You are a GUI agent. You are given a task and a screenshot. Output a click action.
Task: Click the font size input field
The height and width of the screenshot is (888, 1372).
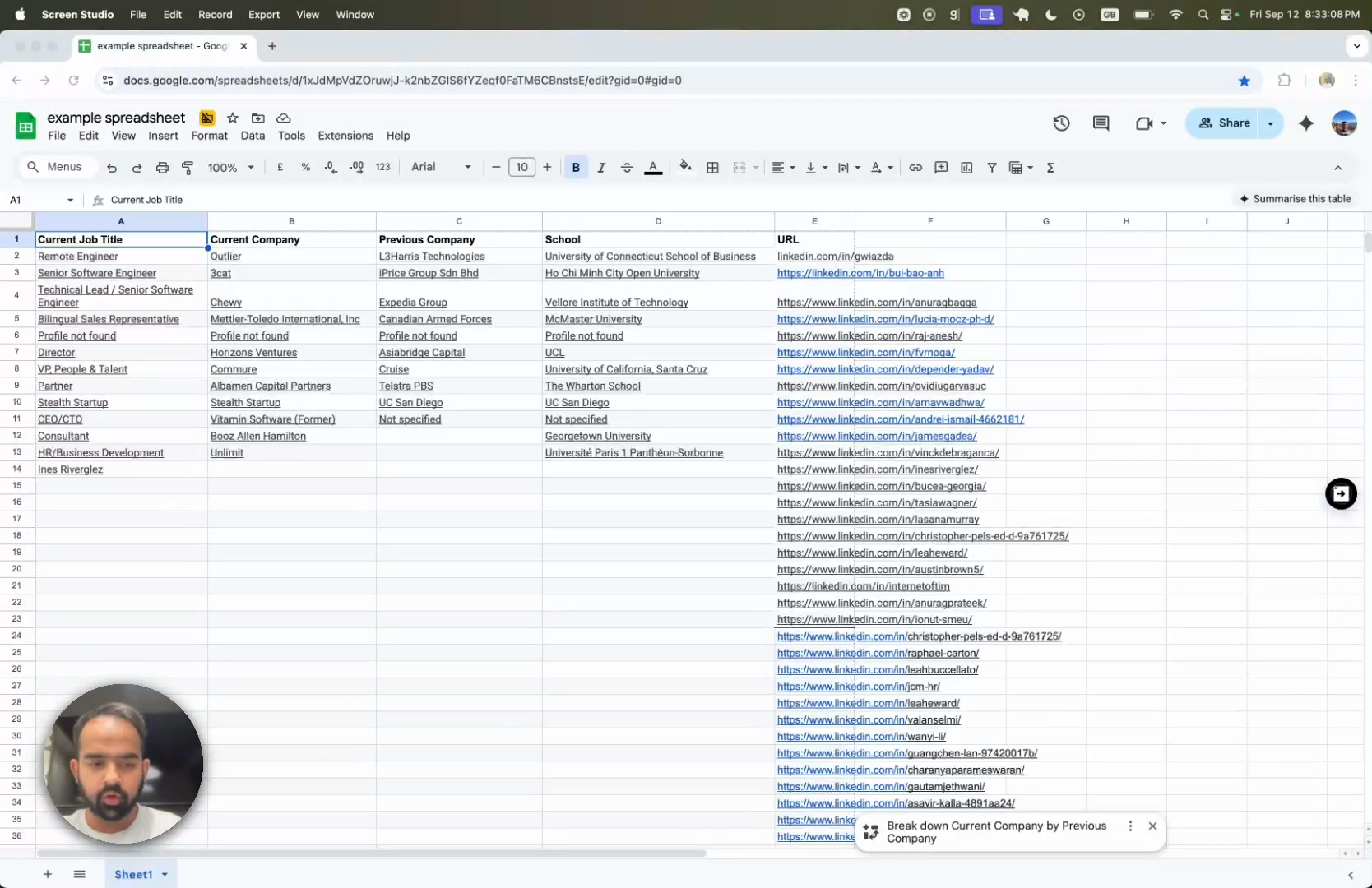521,168
